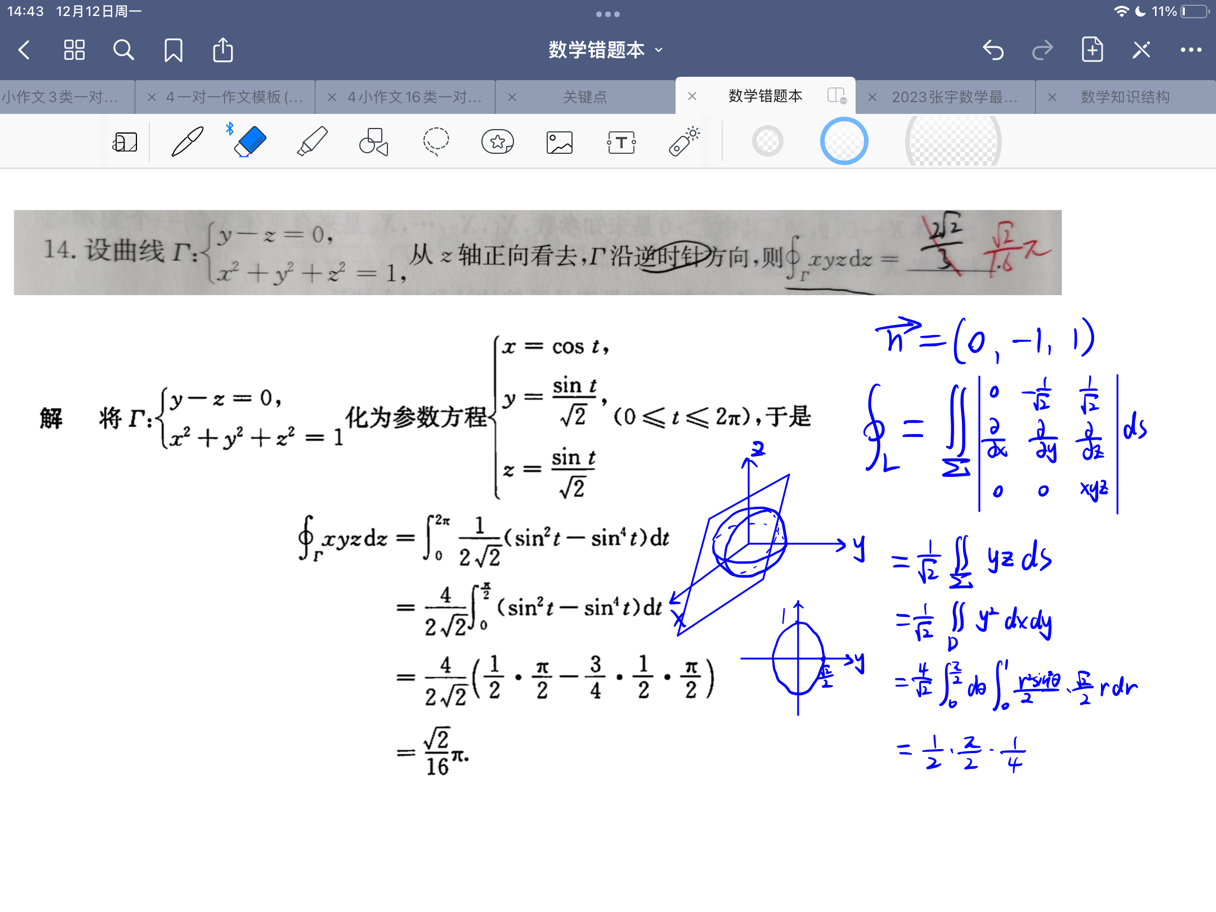Open the Stickers/Elements tool

click(x=497, y=141)
